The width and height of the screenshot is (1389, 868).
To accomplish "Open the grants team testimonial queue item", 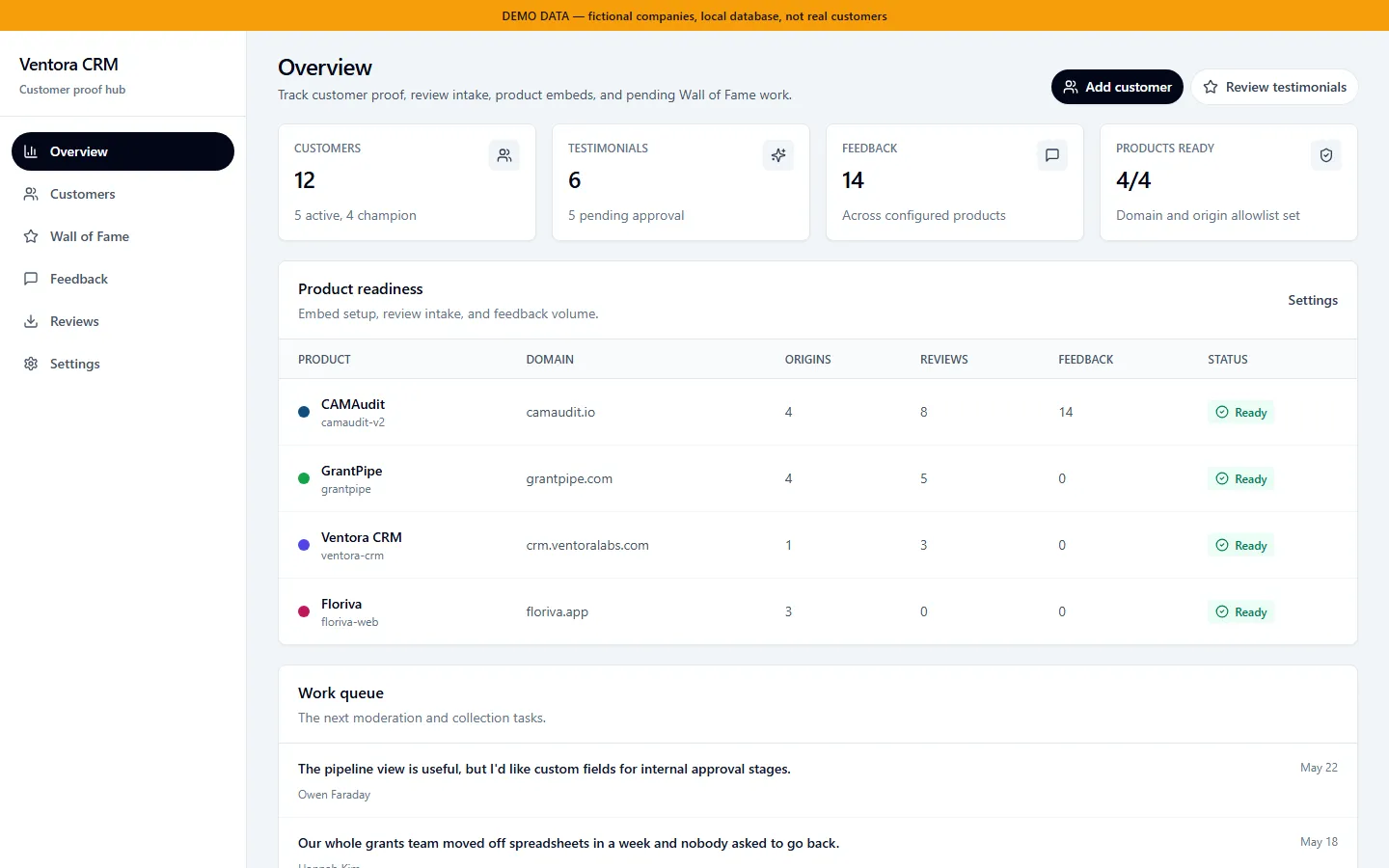I will 818,844.
